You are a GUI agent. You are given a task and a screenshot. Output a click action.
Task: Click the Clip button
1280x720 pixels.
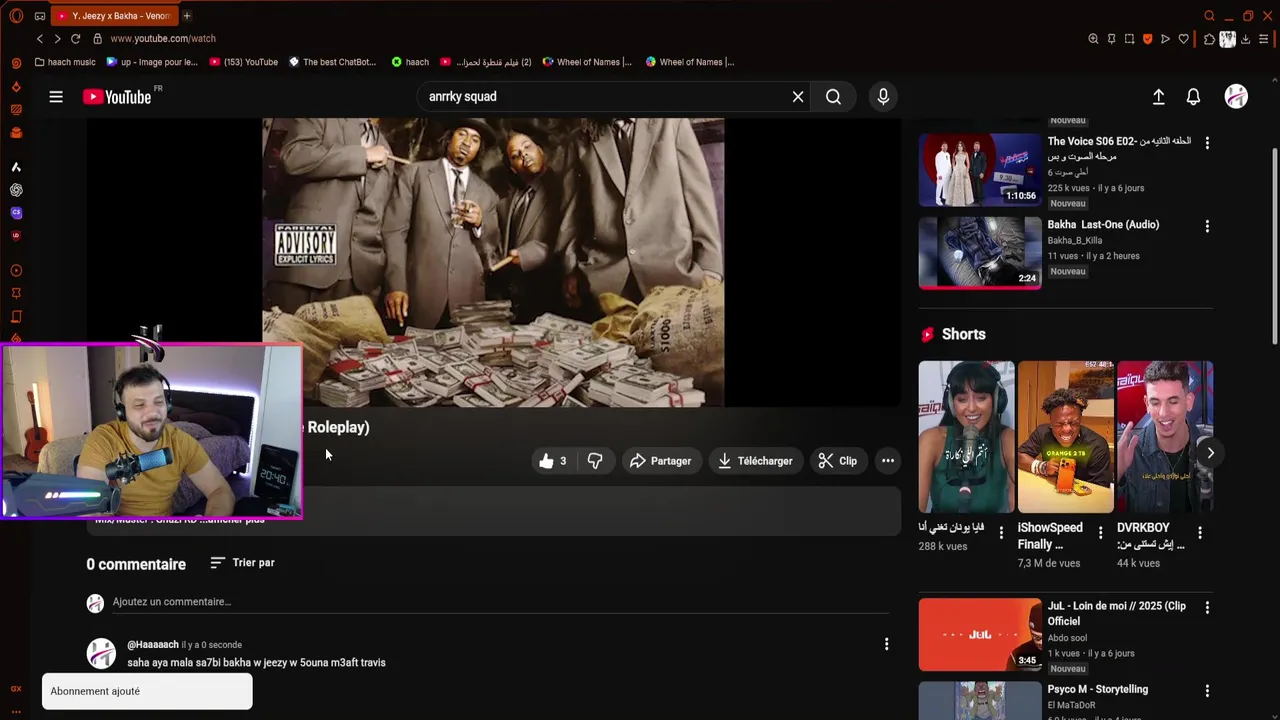(x=838, y=461)
